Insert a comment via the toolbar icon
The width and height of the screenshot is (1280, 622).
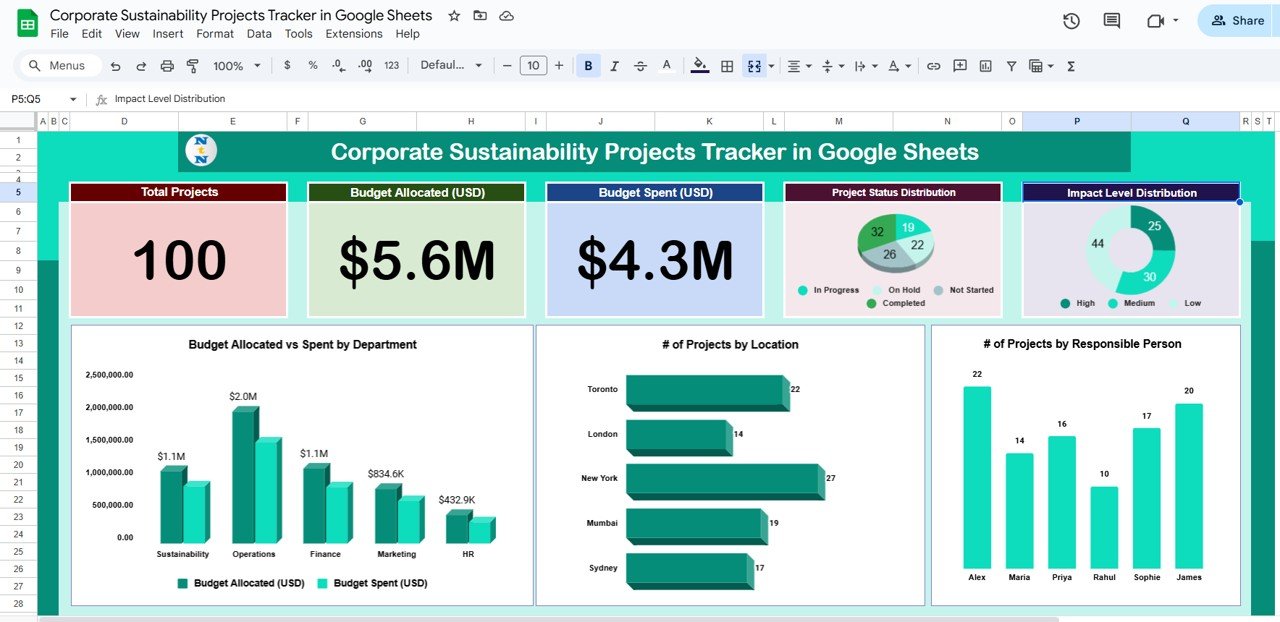pyautogui.click(x=960, y=65)
